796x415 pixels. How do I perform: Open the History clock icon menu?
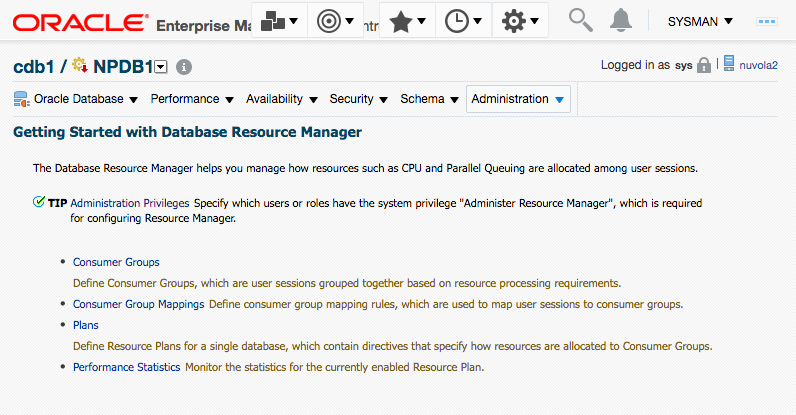pyautogui.click(x=463, y=21)
